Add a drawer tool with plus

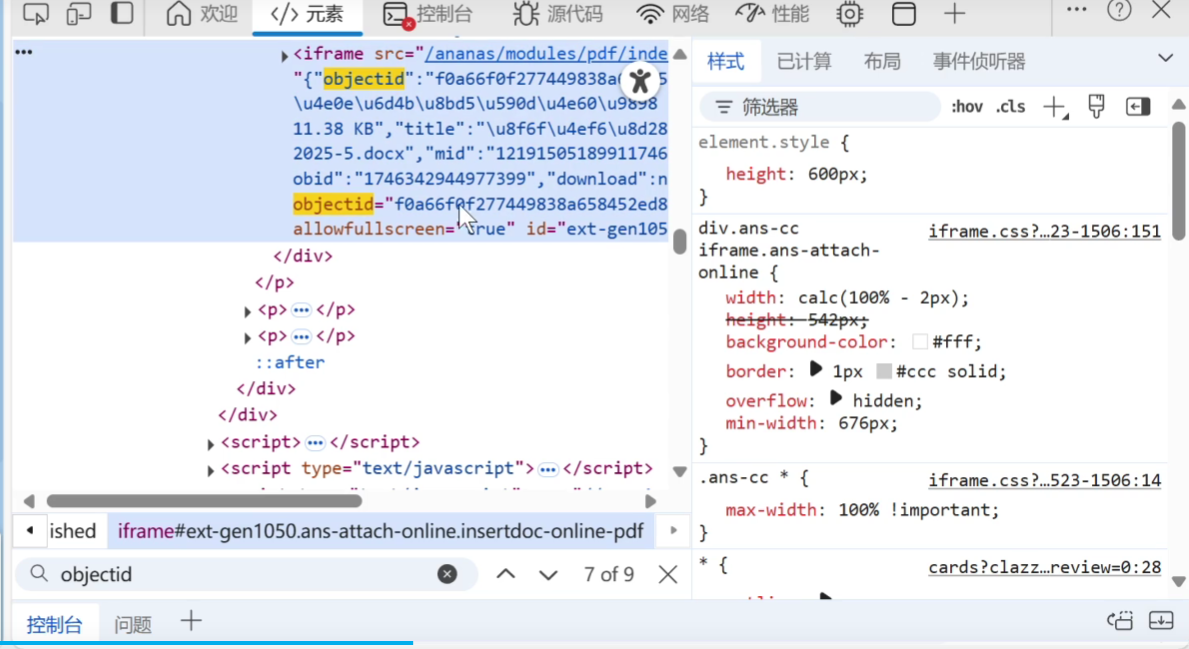click(x=191, y=621)
